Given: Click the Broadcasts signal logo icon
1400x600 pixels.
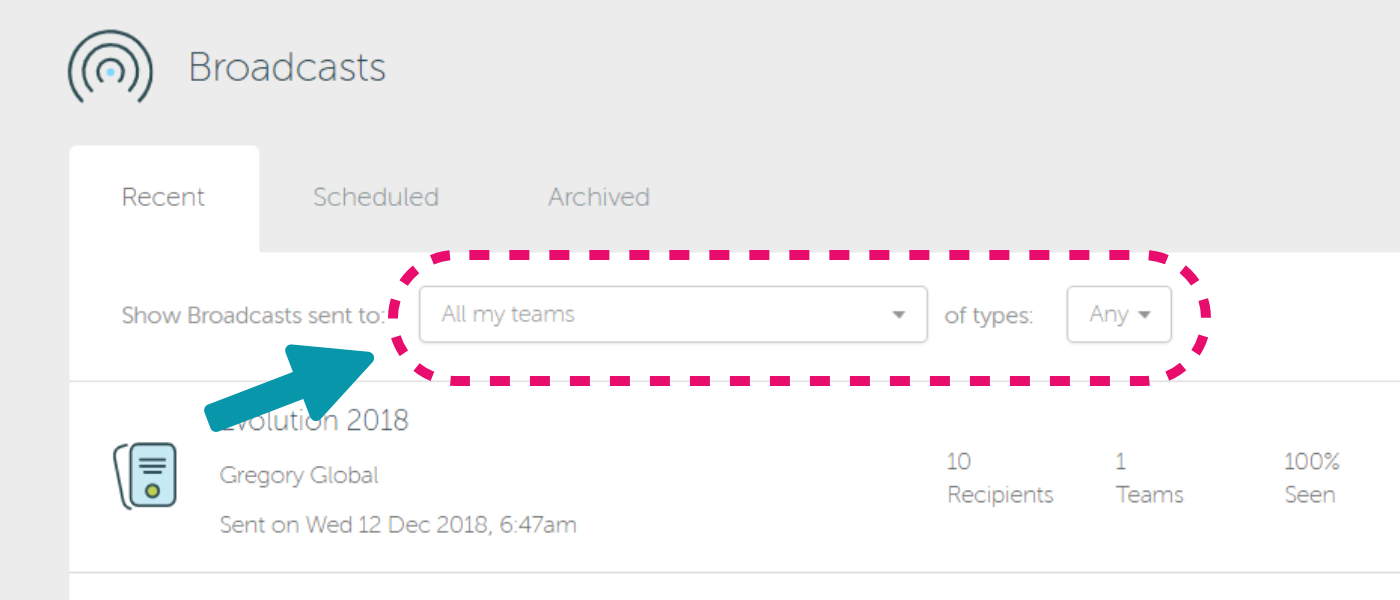Looking at the screenshot, I should click(x=110, y=68).
